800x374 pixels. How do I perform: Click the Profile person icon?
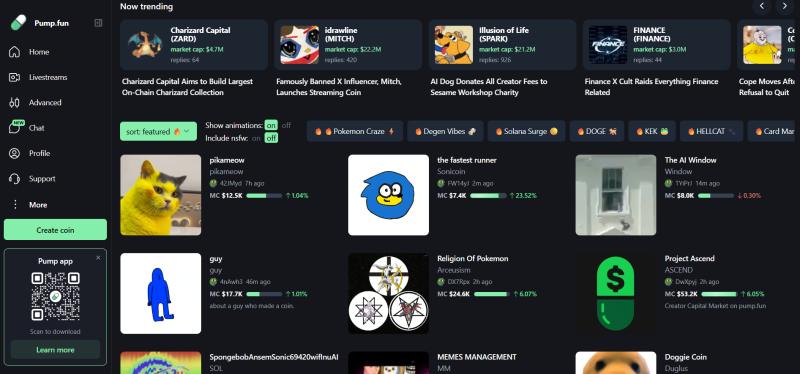[x=14, y=154]
